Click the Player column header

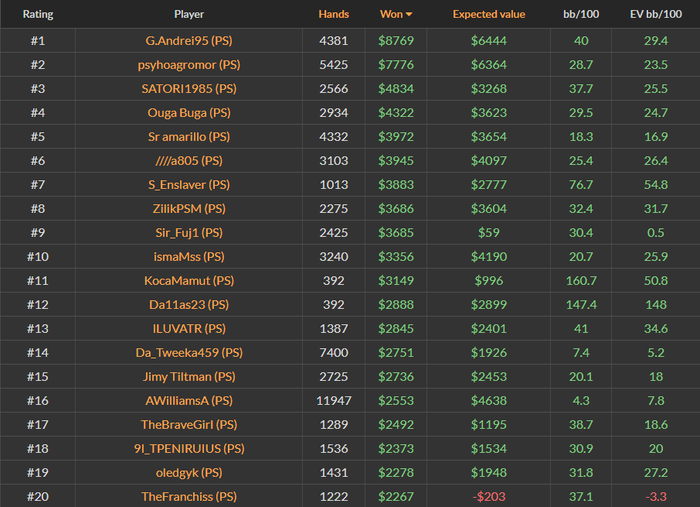[x=189, y=15]
